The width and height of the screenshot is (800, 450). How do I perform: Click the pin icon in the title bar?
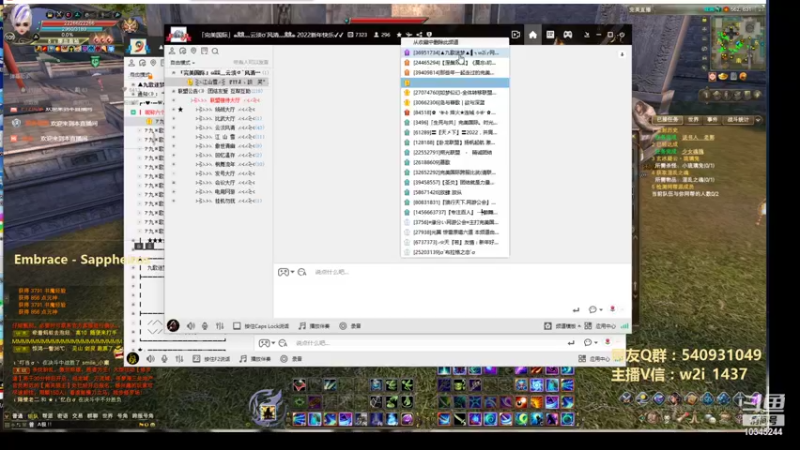[x=587, y=35]
